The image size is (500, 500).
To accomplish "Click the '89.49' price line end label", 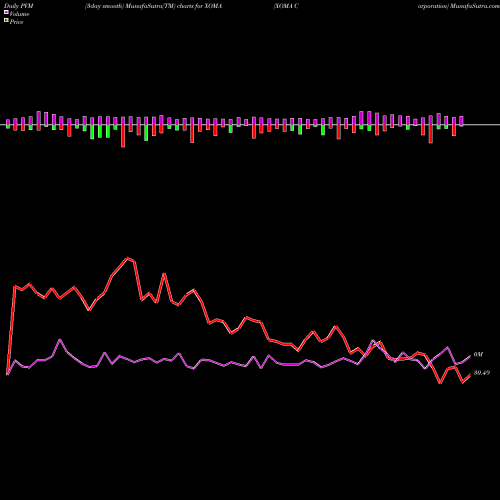I will click(482, 373).
